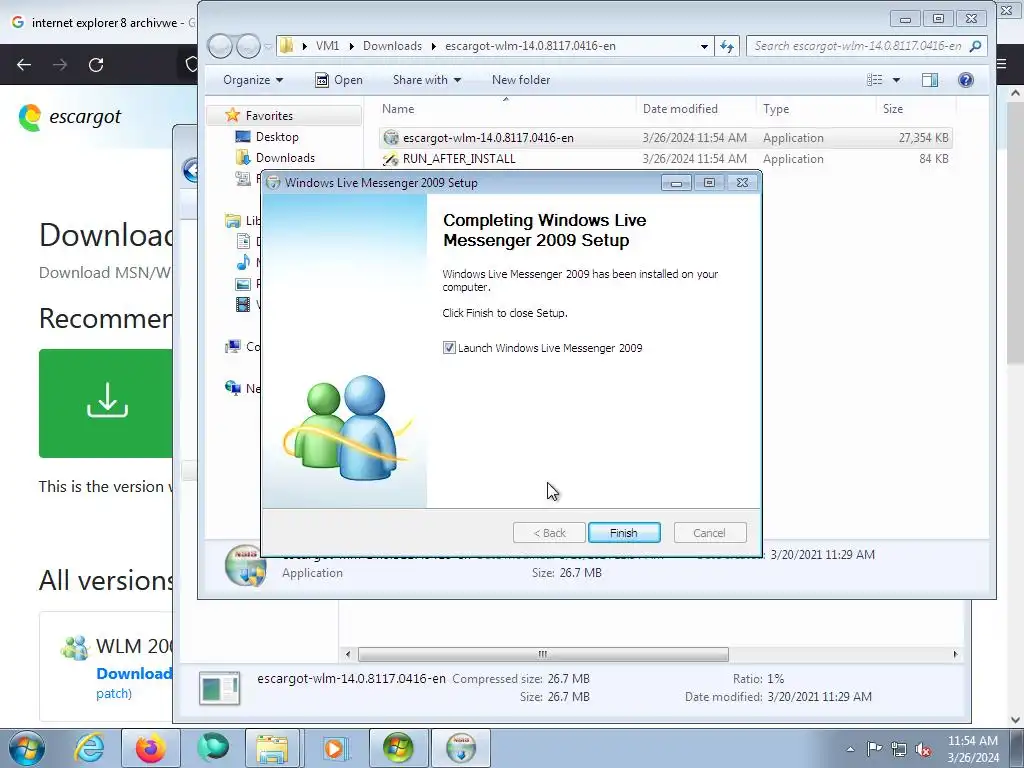
Task: Click the Back button in setup wizard
Action: pyautogui.click(x=549, y=533)
